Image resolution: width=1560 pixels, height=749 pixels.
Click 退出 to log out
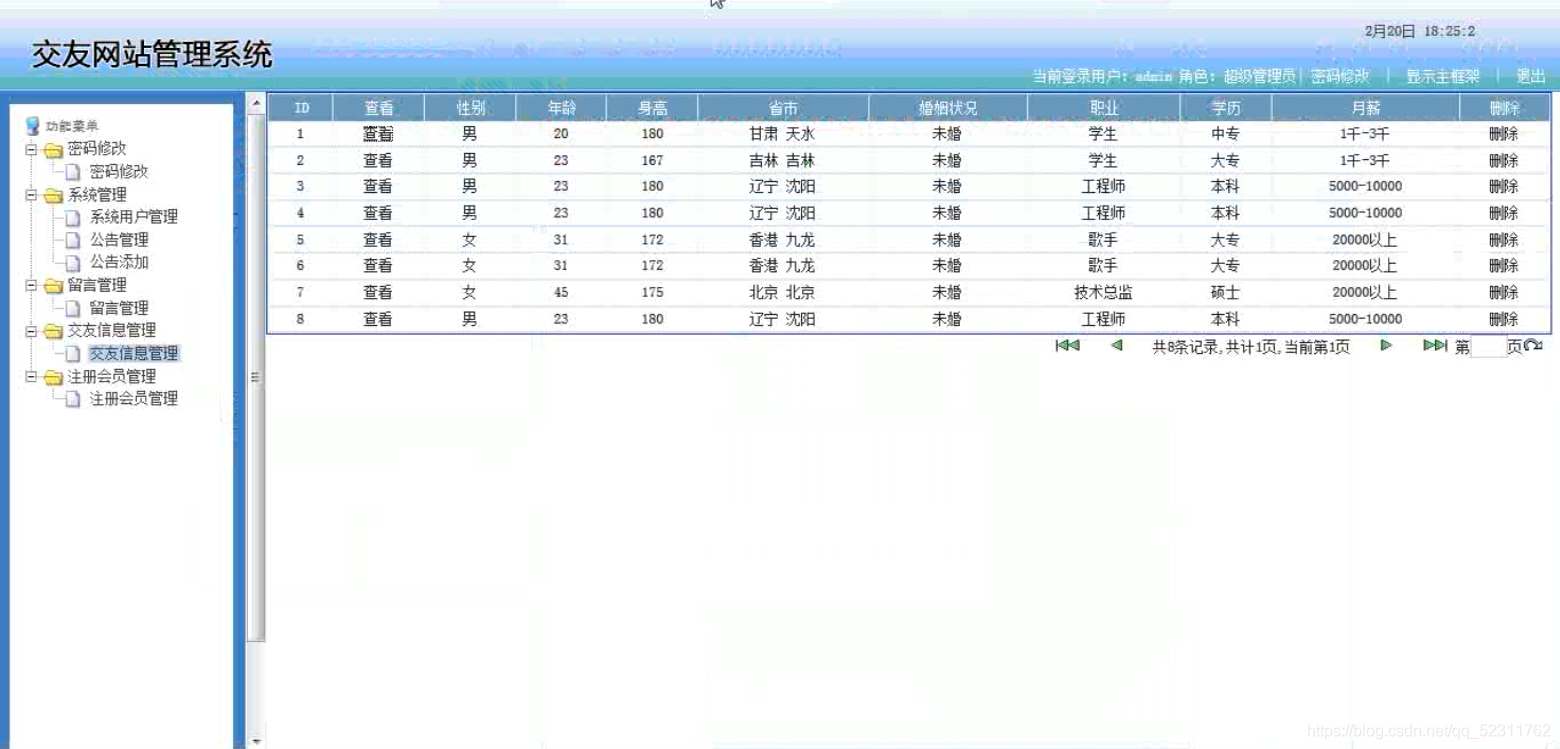[x=1531, y=76]
